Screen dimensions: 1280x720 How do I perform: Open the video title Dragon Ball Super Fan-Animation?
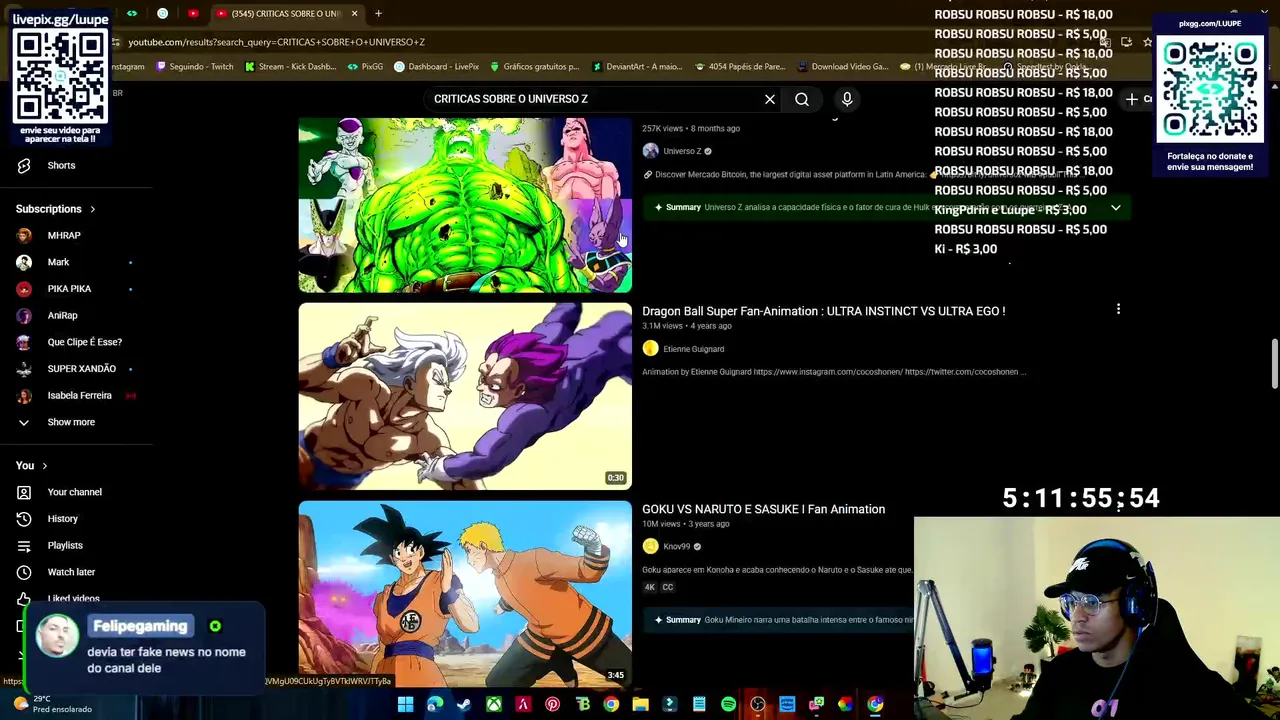click(x=823, y=311)
